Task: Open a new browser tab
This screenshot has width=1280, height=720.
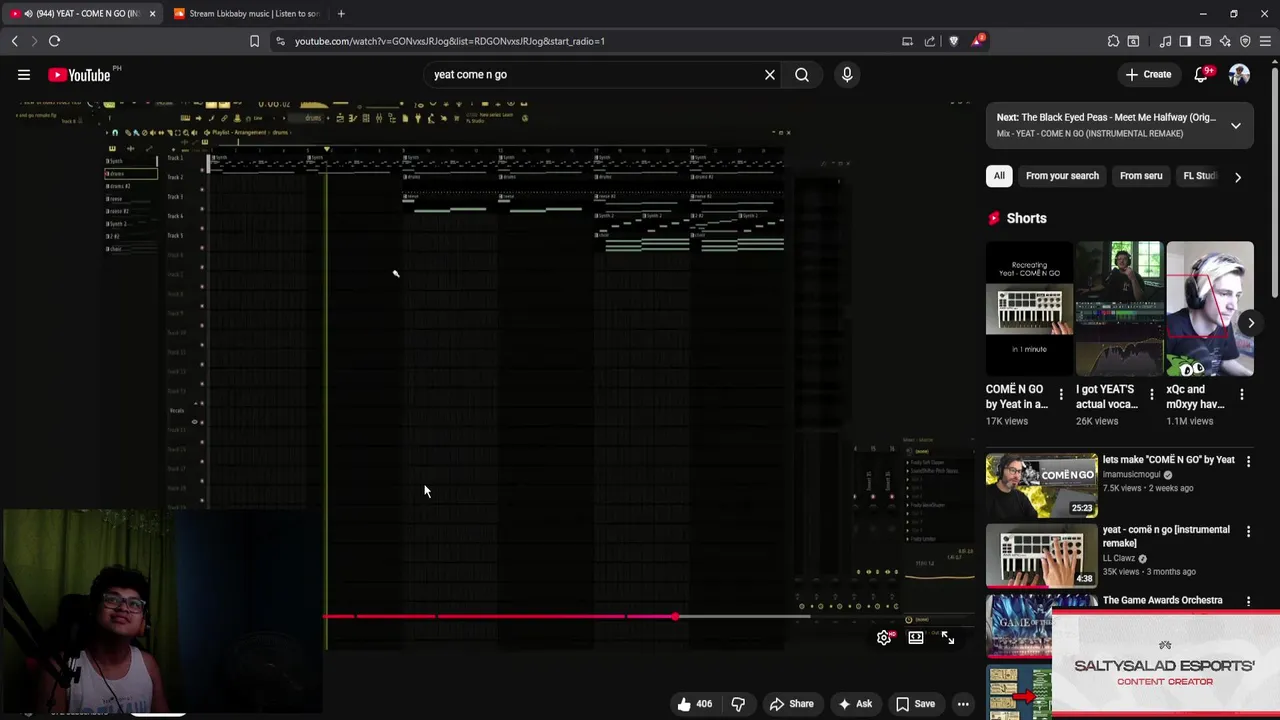Action: point(341,14)
